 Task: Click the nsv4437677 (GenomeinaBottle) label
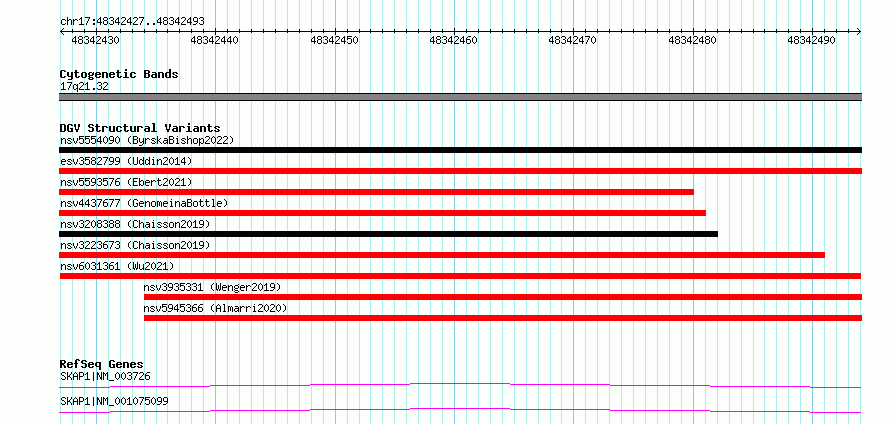144,203
